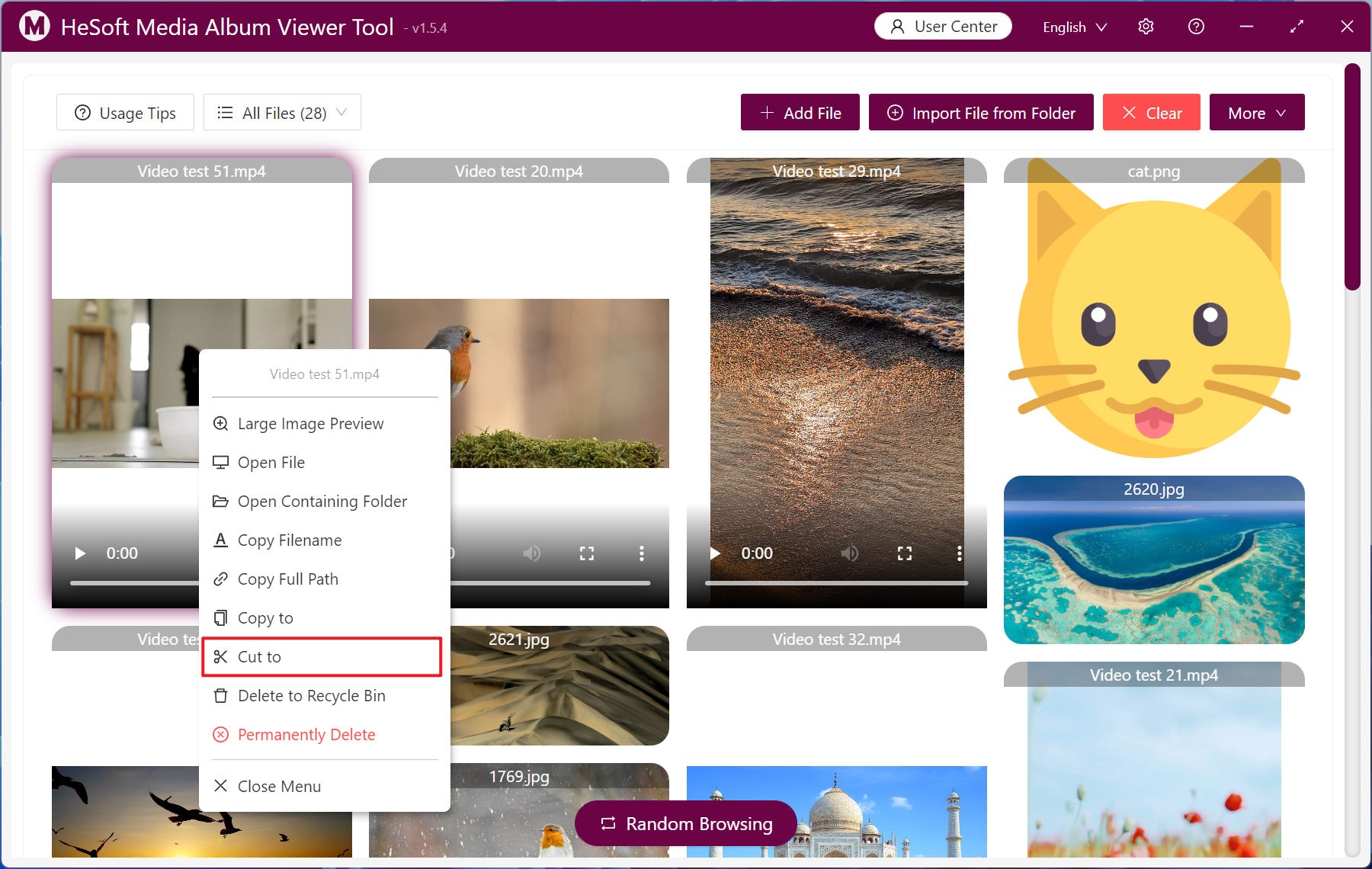Click Import File from Folder

tap(981, 113)
